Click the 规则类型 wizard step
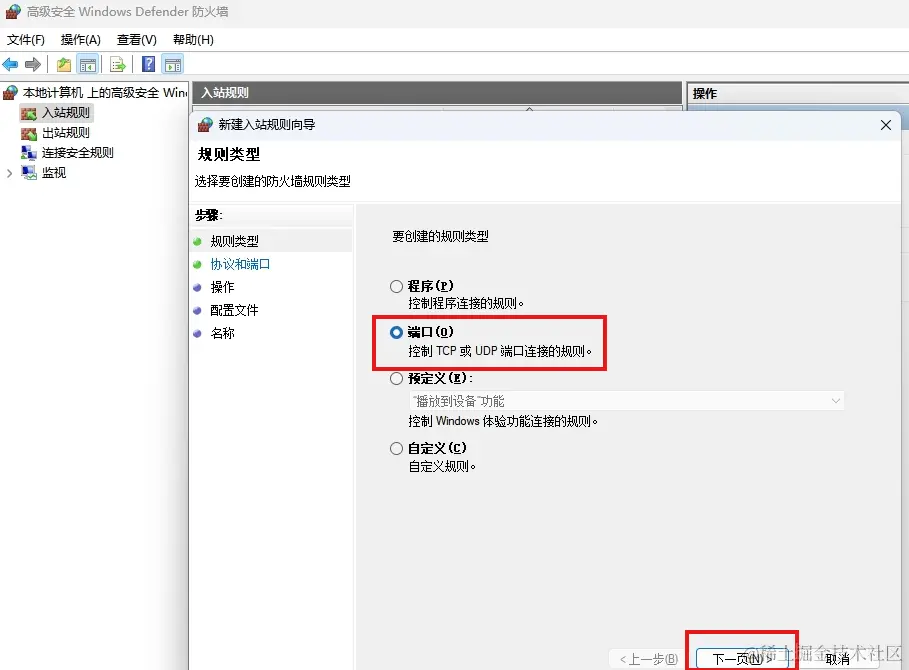The width and height of the screenshot is (909, 670). pos(234,241)
